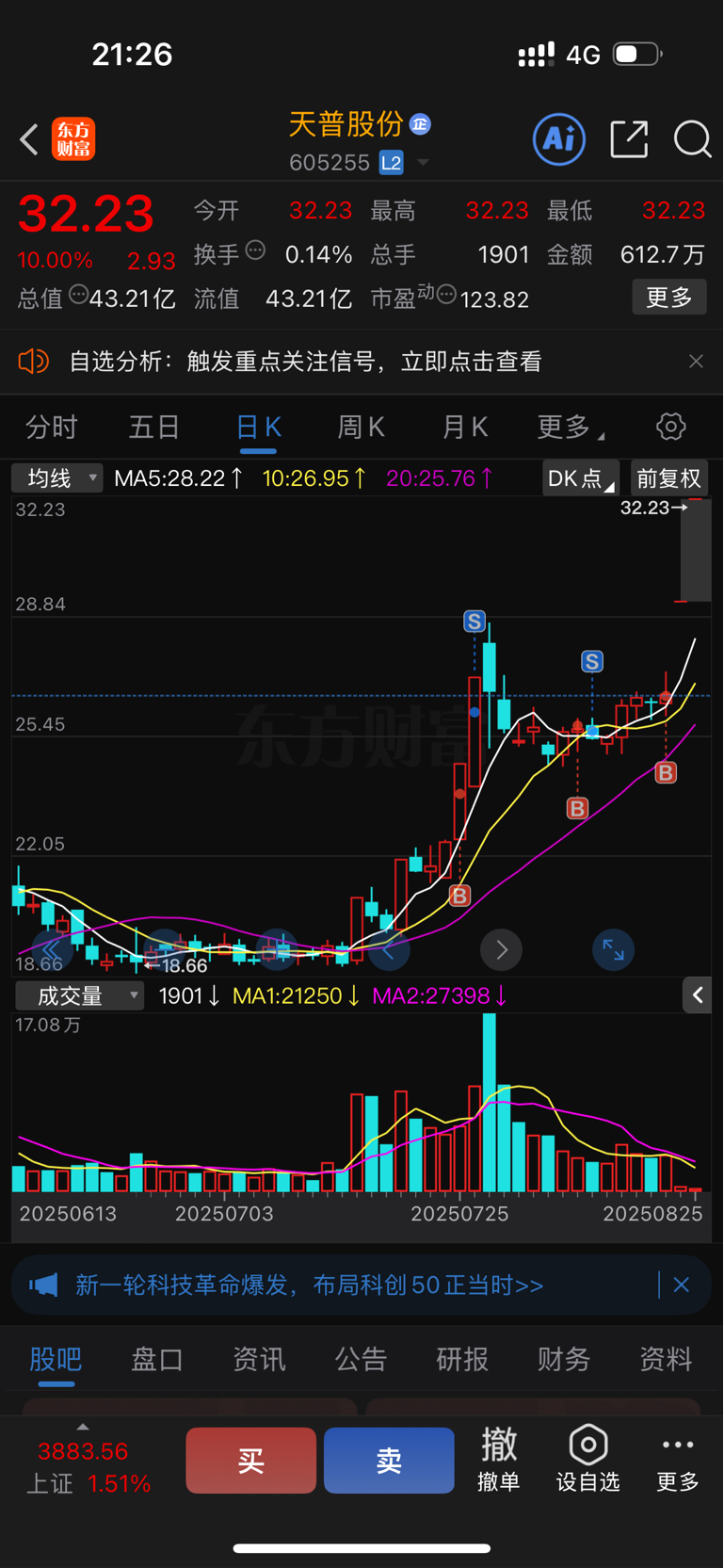Expand the 更多 chart period menu
The height and width of the screenshot is (1568, 724).
571,428
